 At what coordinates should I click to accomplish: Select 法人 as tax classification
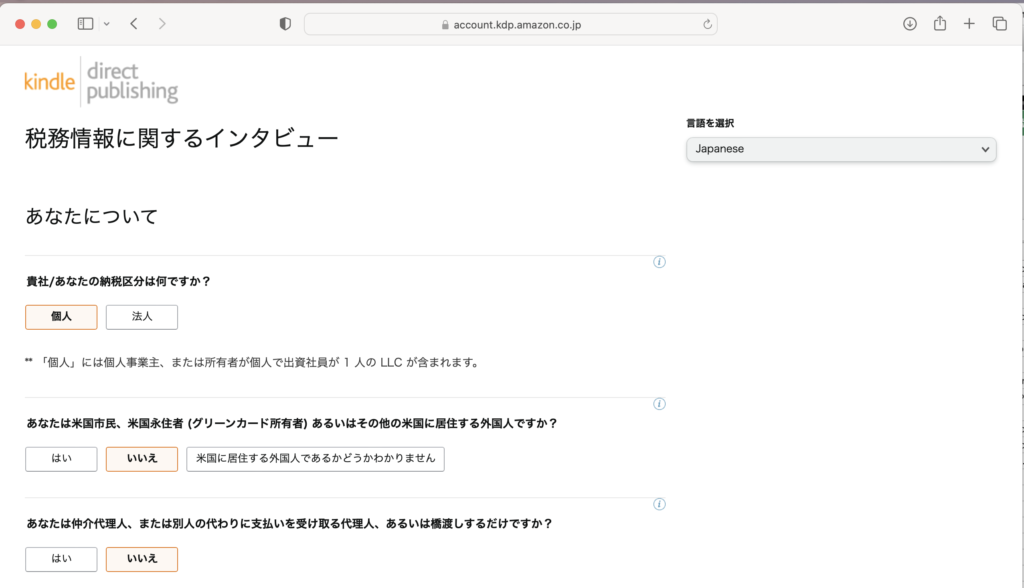pos(142,317)
